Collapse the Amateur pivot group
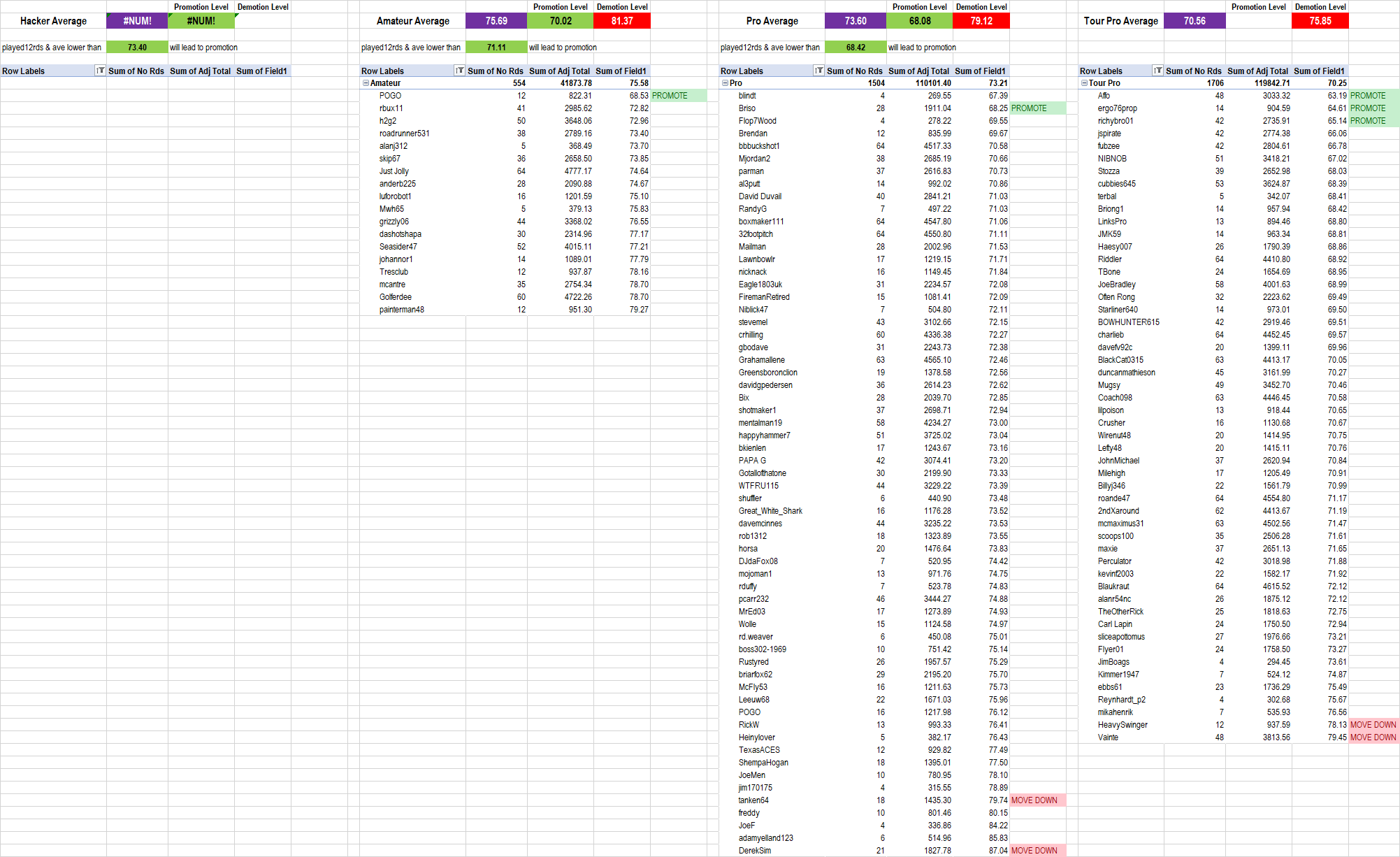Screen dimensions: 1400x857 coord(366,83)
